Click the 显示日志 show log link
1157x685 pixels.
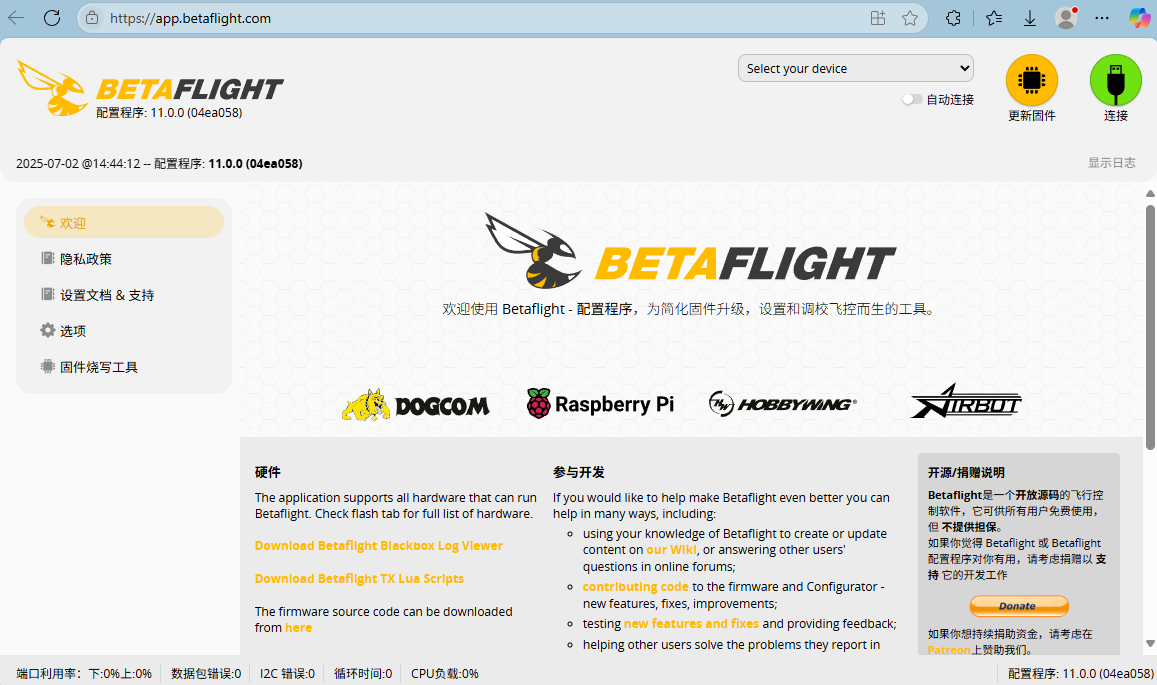click(1111, 163)
